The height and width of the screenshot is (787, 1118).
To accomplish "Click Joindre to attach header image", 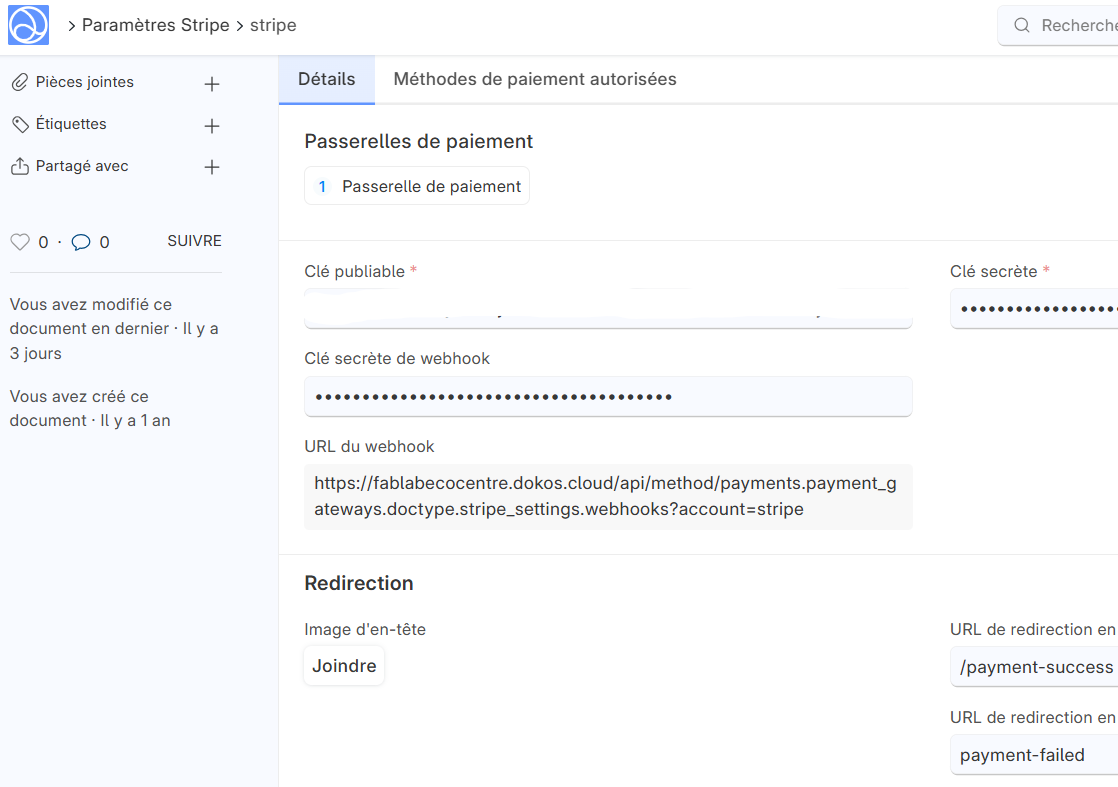I will (x=344, y=666).
